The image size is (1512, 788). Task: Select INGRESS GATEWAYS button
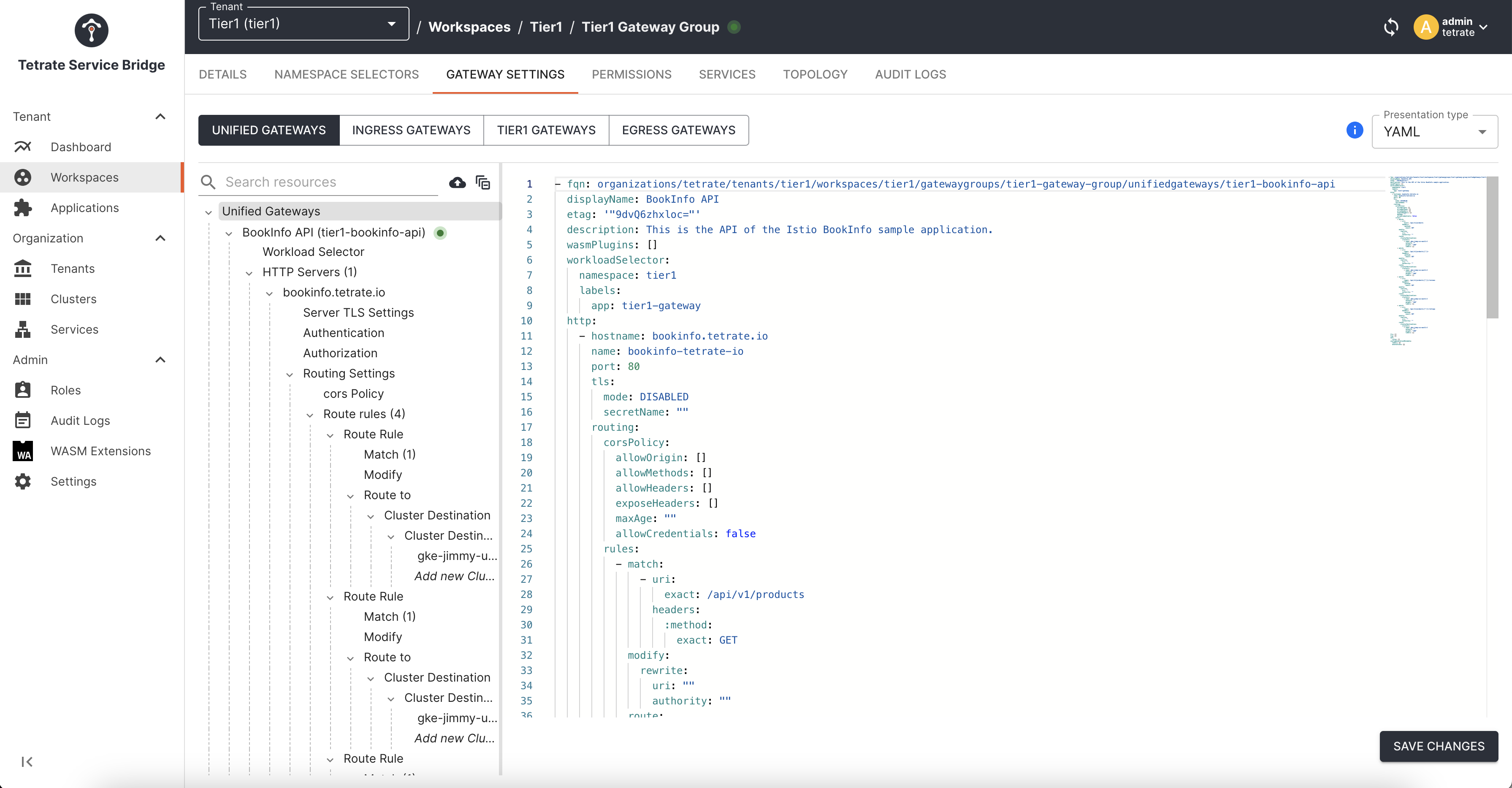click(x=411, y=130)
